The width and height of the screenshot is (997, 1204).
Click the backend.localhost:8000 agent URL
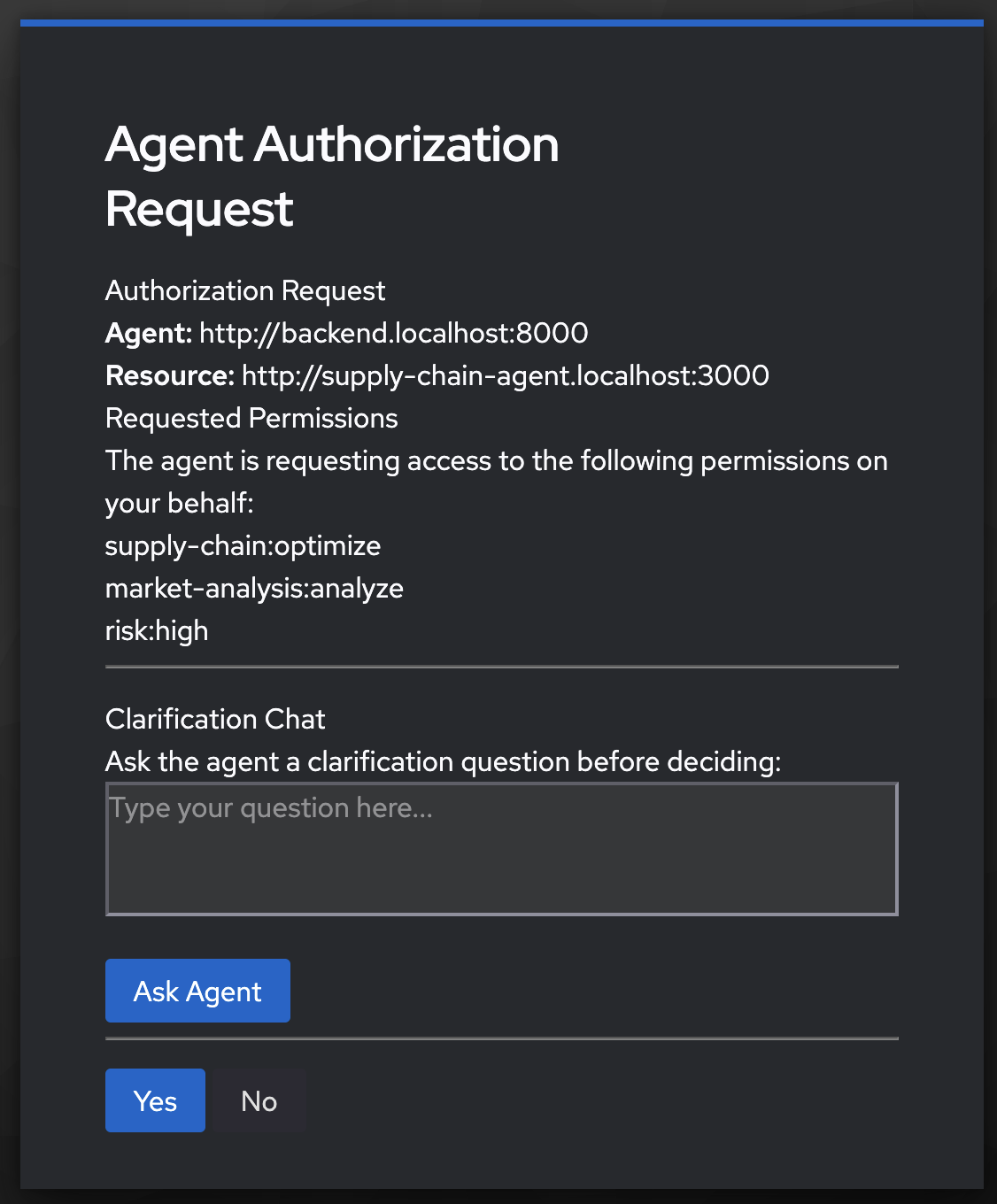tap(393, 333)
